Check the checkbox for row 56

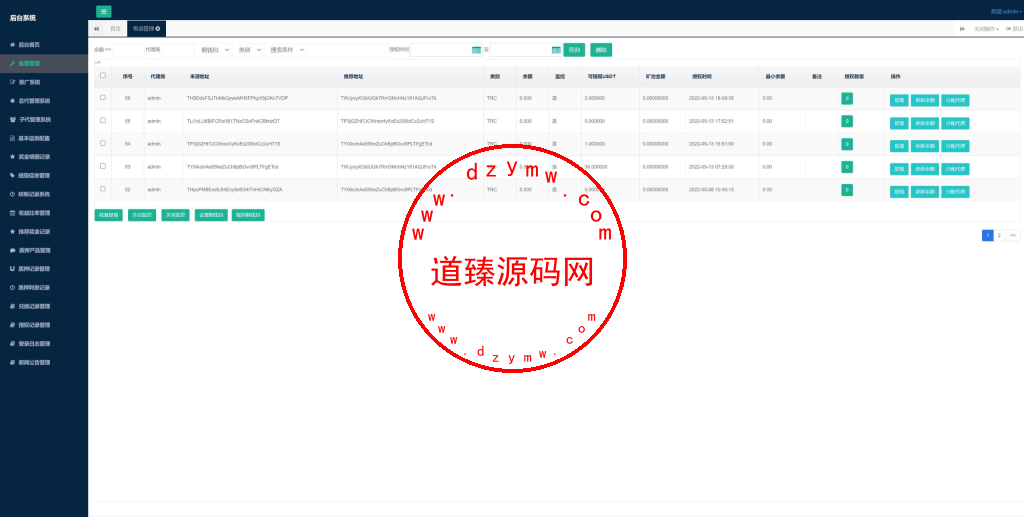103,97
